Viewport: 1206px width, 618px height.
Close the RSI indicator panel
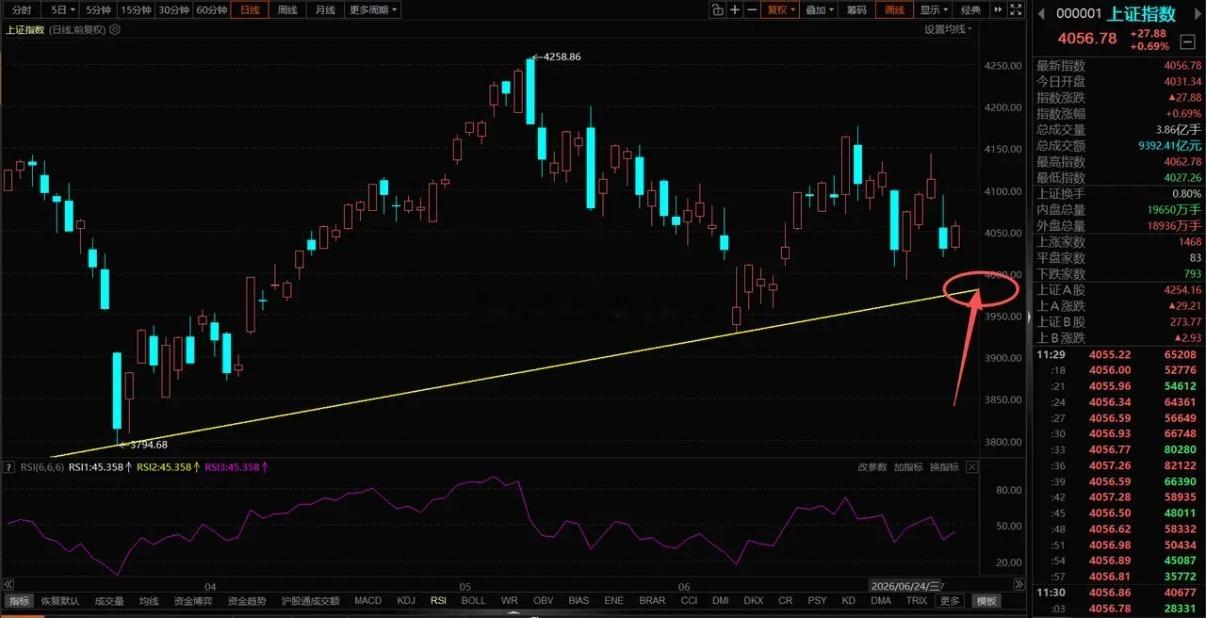point(971,467)
